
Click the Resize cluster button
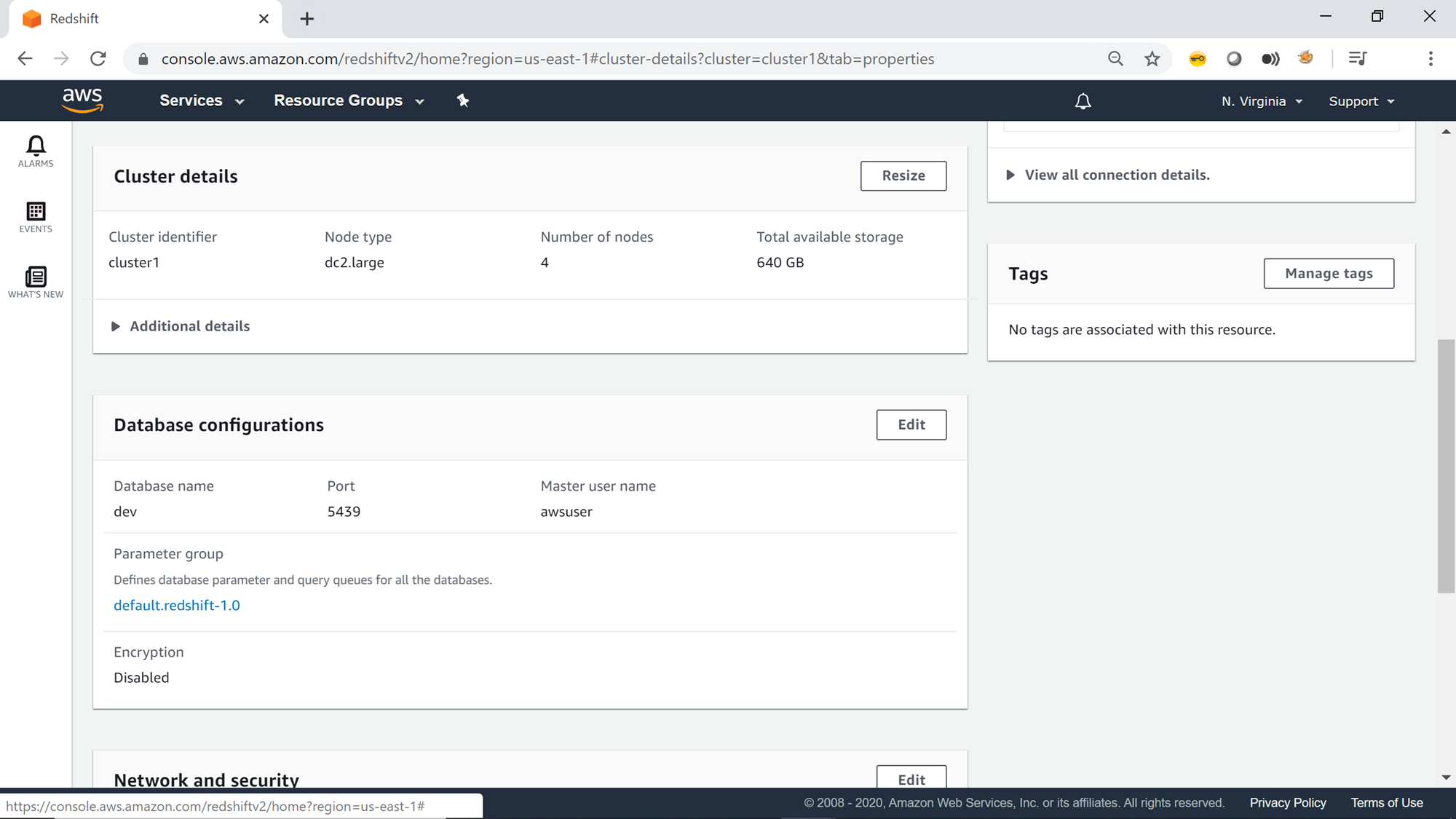coord(903,175)
